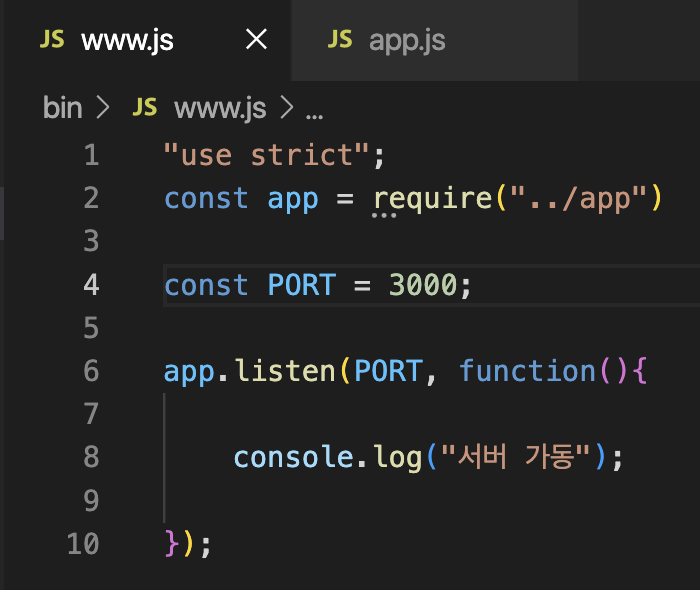700x590 pixels.
Task: Click the const keyword on line 2
Action: coord(206,198)
